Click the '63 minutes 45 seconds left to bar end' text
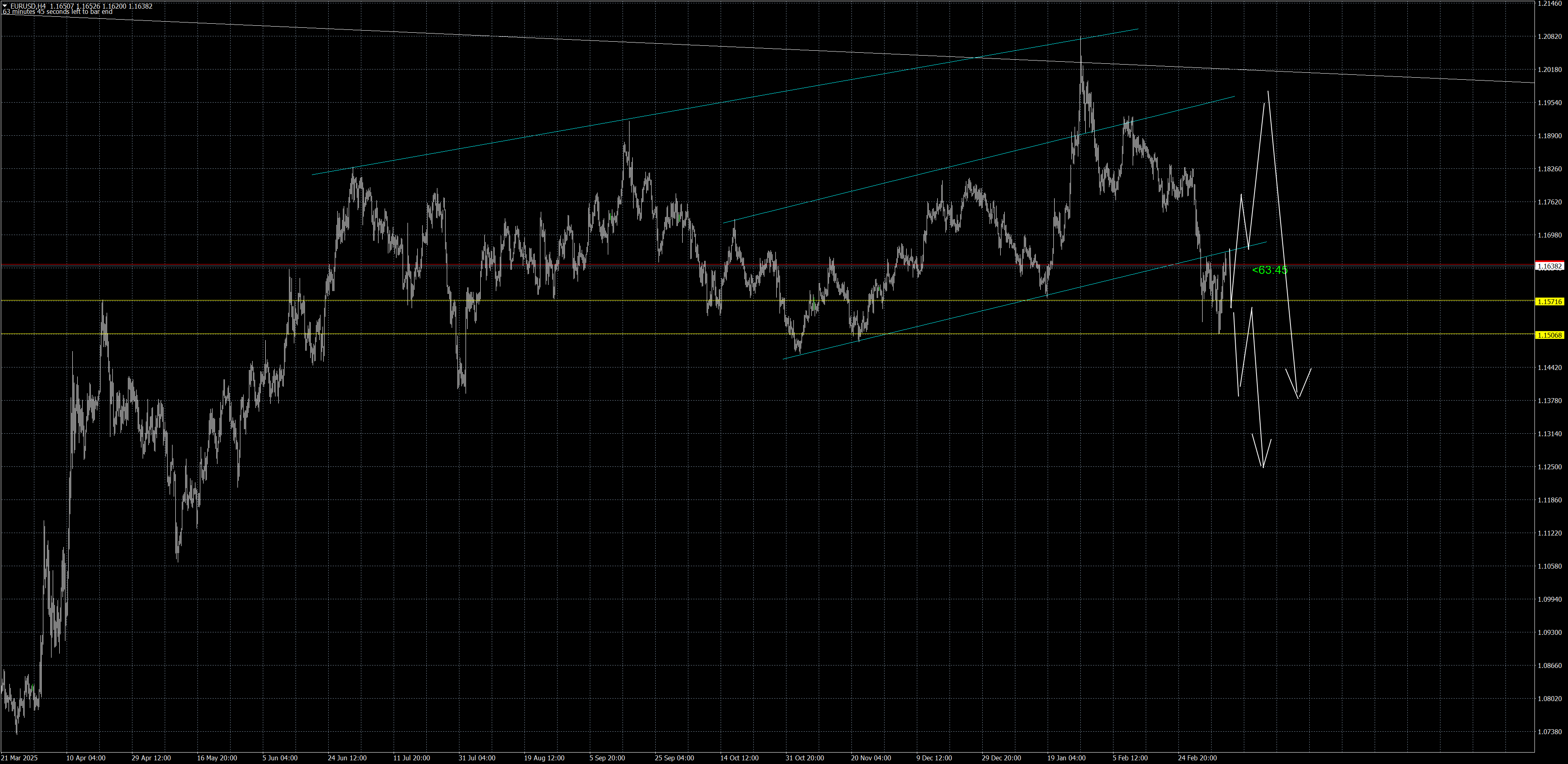 [57, 12]
